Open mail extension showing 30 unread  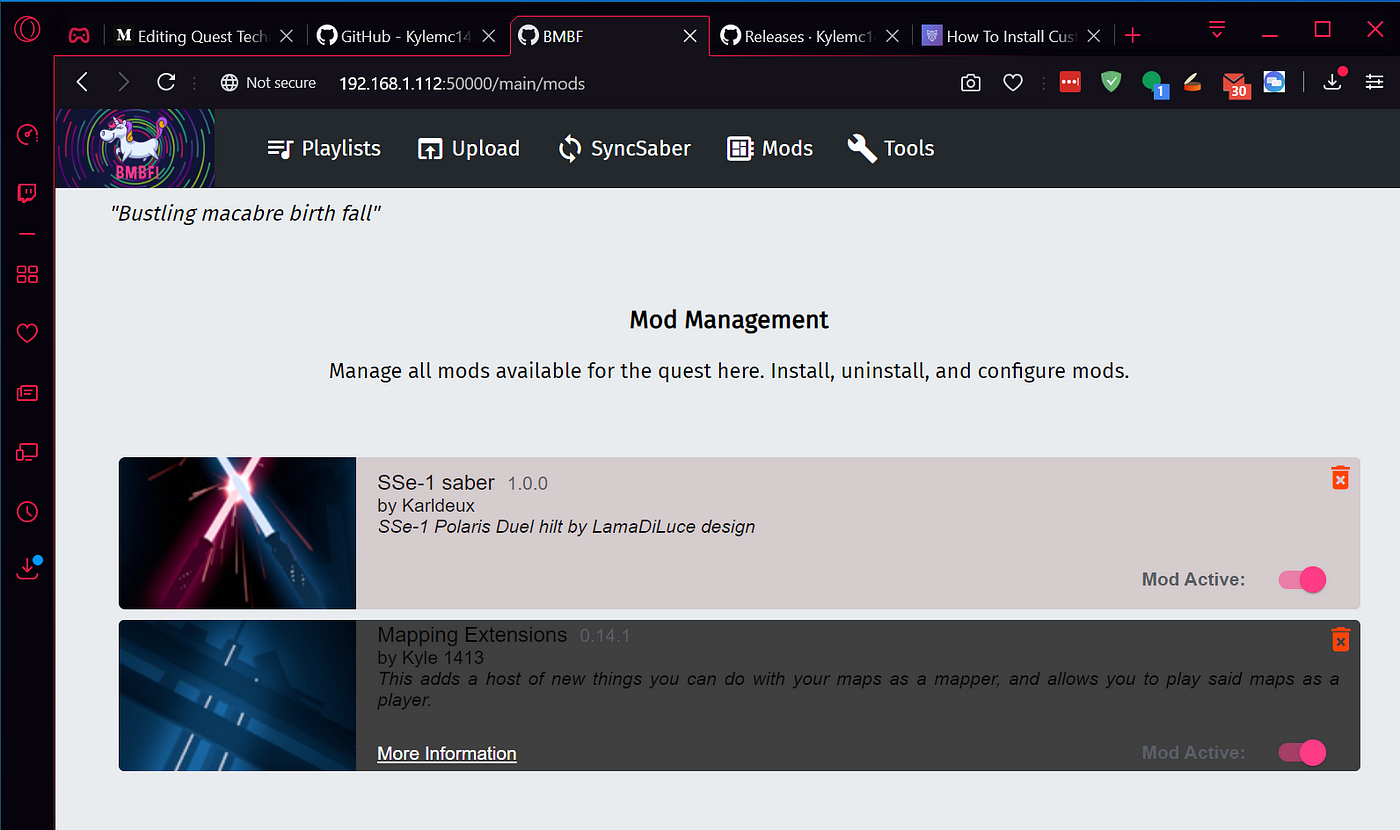(1236, 85)
